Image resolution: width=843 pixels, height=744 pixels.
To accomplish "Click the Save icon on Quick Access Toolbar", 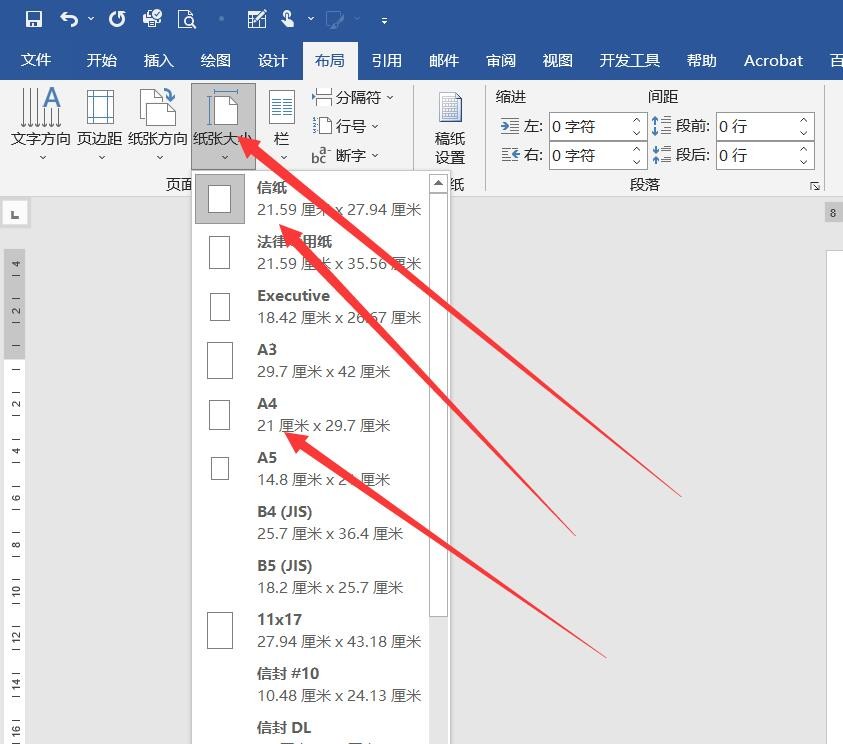I will click(x=32, y=18).
